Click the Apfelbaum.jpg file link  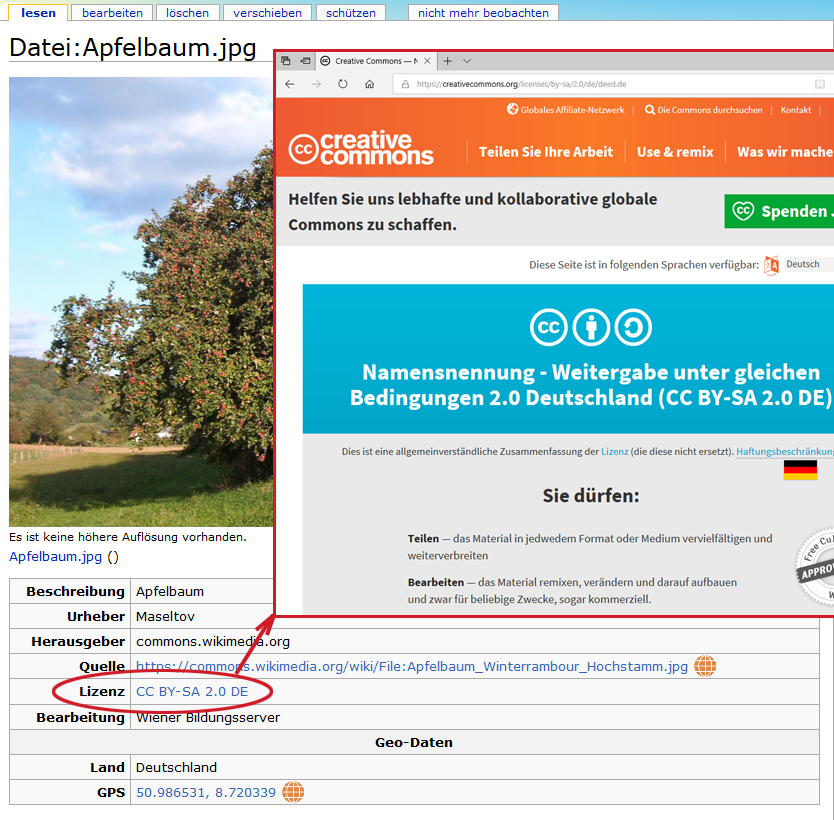[56, 557]
